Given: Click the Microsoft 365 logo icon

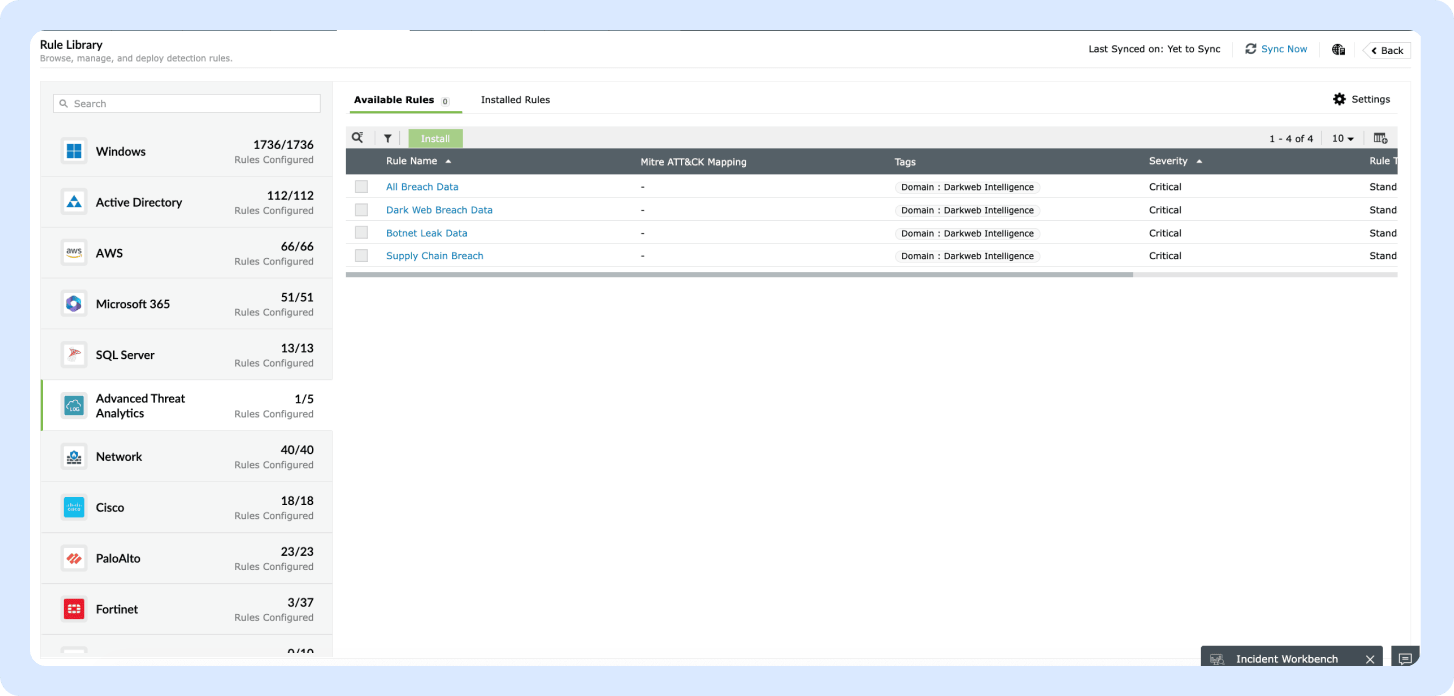Looking at the screenshot, I should [x=74, y=304].
